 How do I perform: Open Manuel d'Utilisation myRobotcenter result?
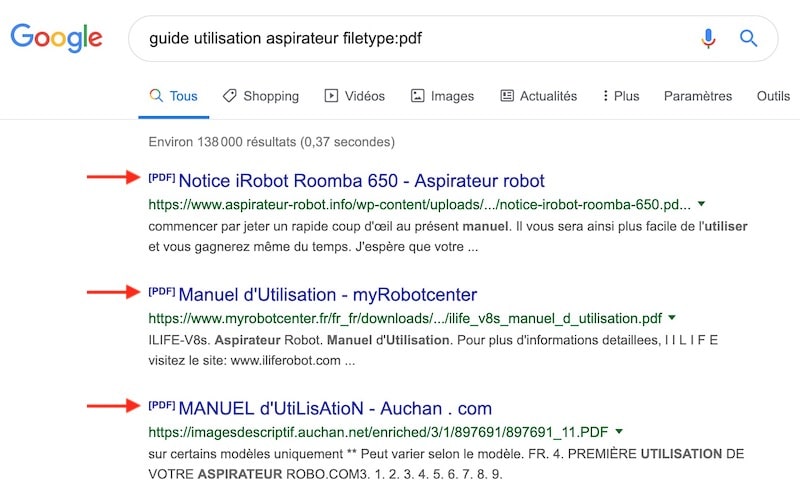327,295
